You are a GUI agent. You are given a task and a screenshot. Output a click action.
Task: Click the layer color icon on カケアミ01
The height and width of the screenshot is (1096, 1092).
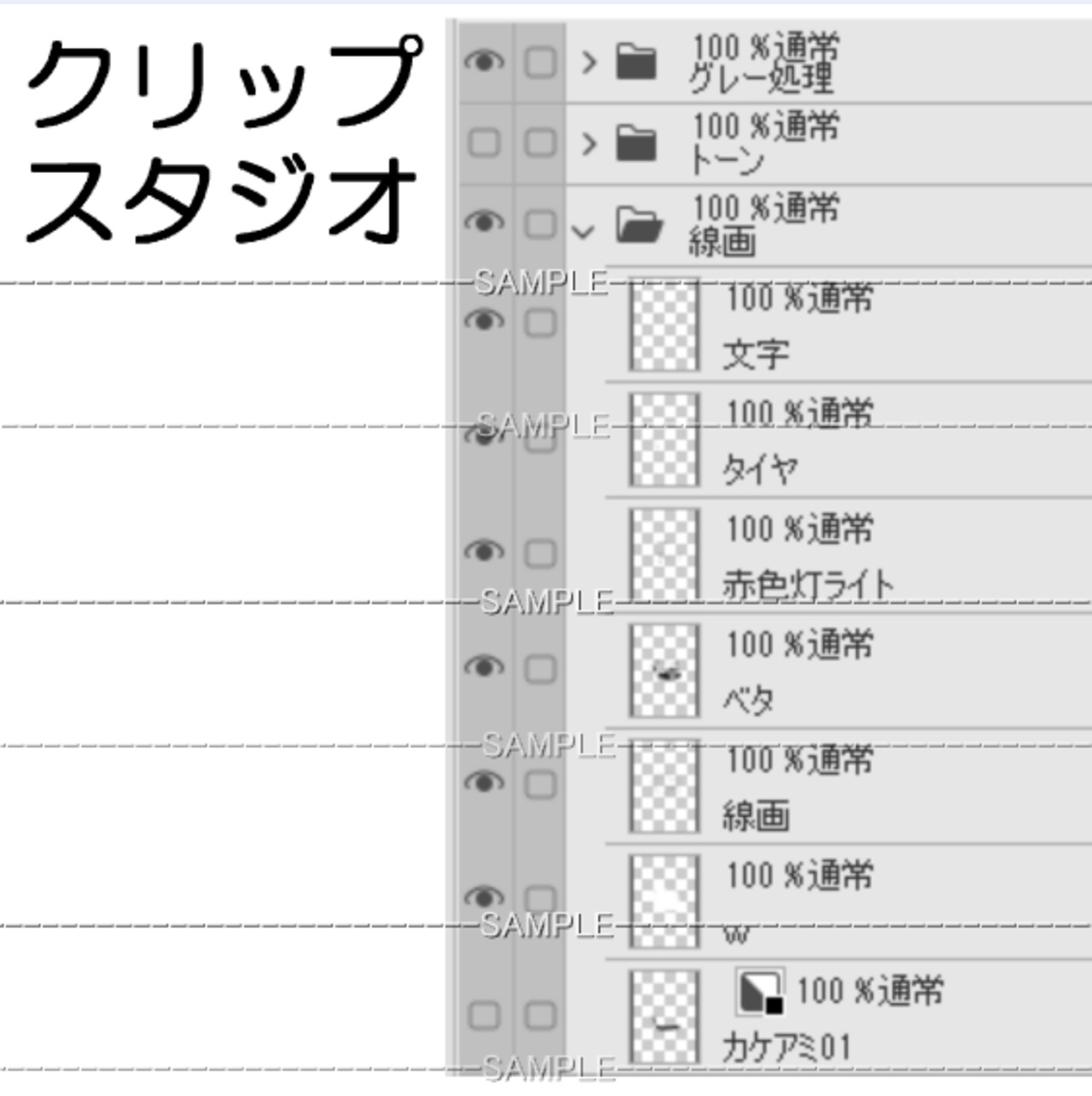[759, 991]
